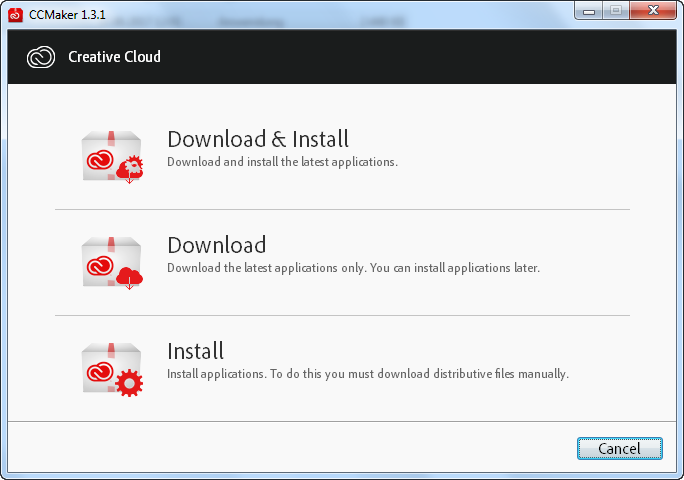Screen dimensions: 684x480
Task: Click the Download & Install package icon
Action: tap(112, 157)
